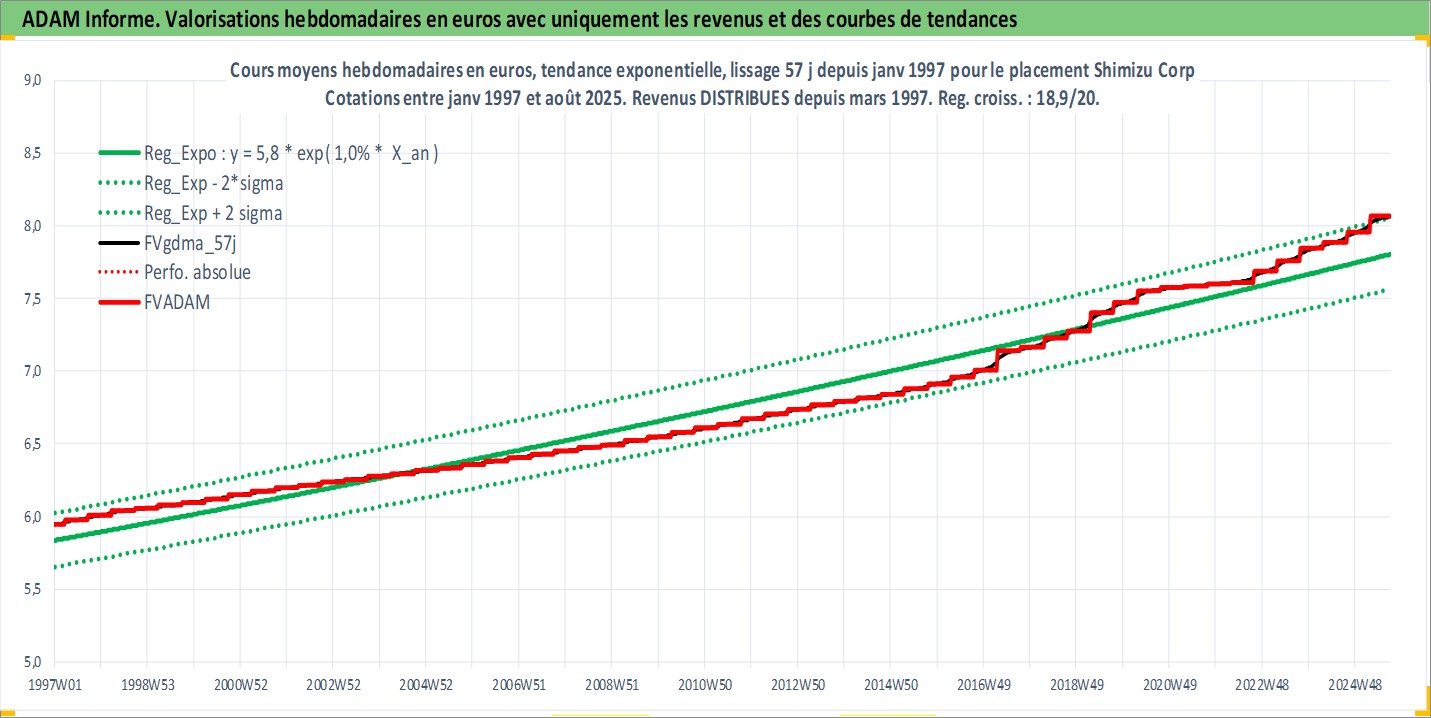Click x-axis label 2022W48
The height and width of the screenshot is (718, 1431).
click(1261, 684)
